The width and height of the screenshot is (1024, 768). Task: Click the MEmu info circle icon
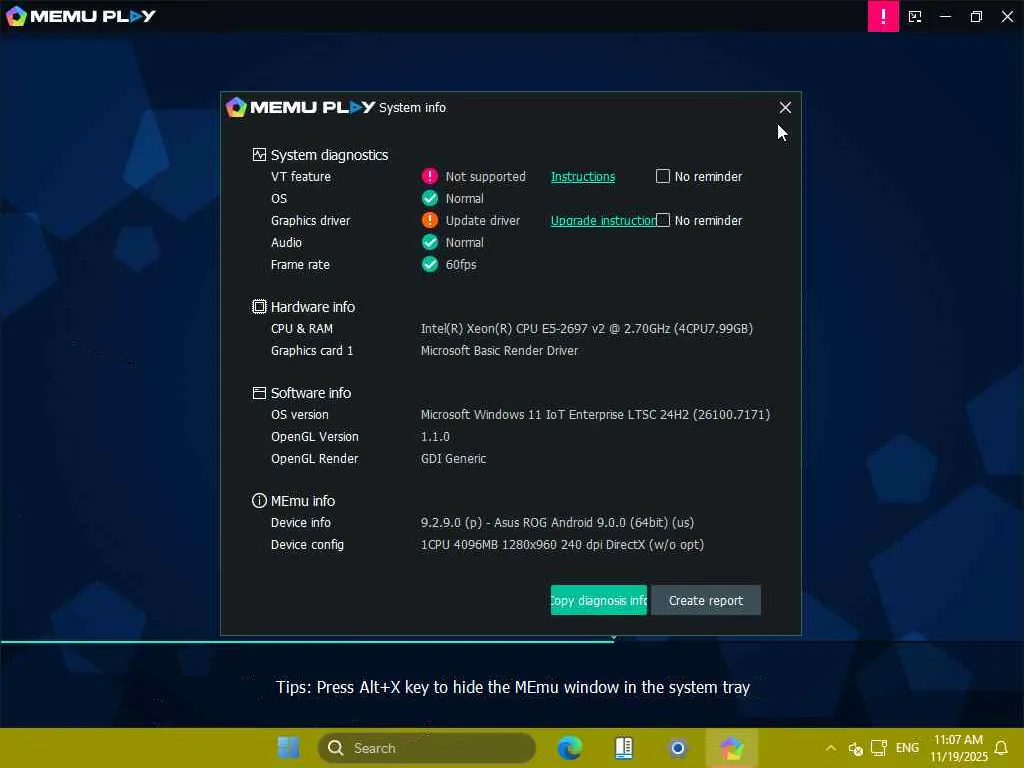pyautogui.click(x=259, y=500)
